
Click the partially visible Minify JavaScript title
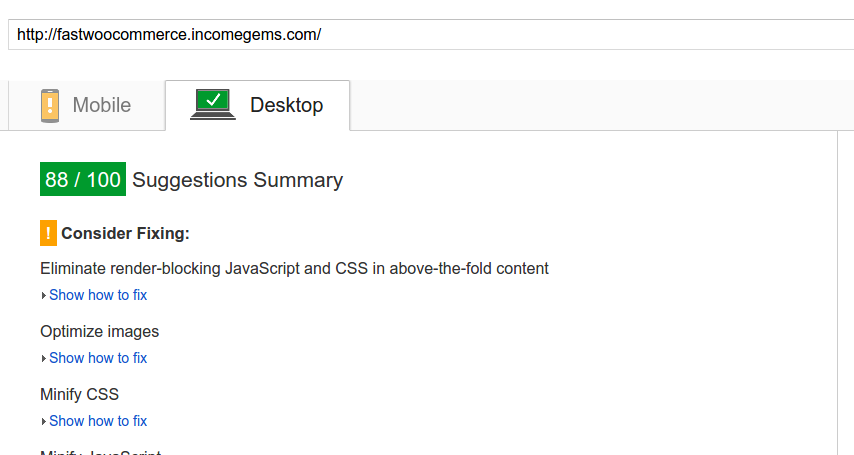(x=101, y=452)
